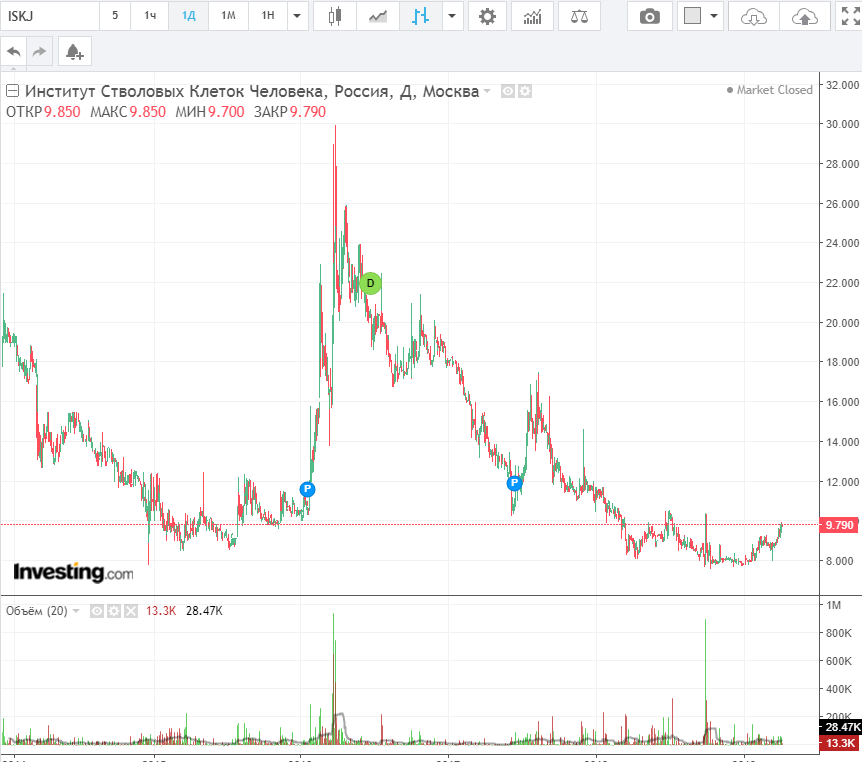This screenshot has width=862, height=762.
Task: Open the indicators panel icon
Action: click(533, 16)
